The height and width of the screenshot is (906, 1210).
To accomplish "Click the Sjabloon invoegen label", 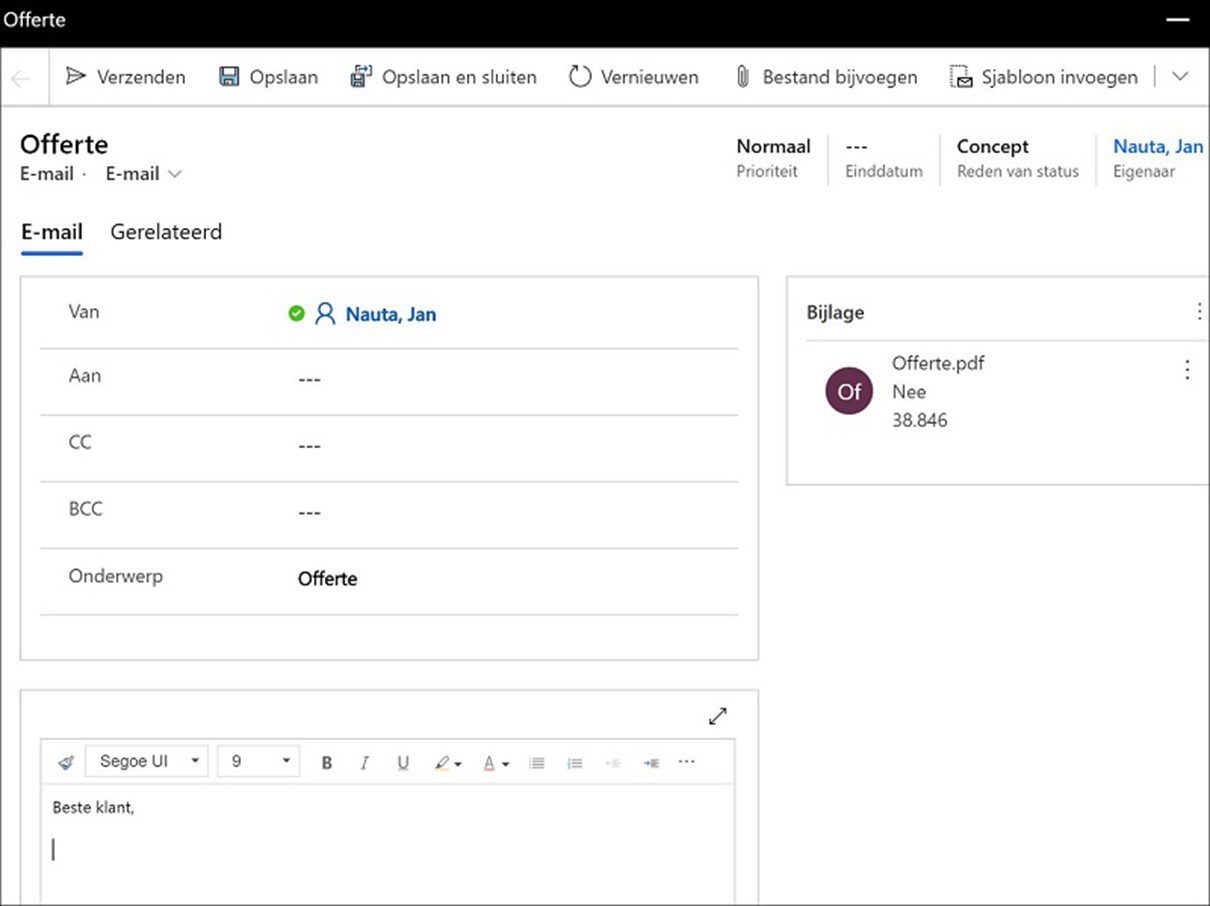I will click(x=1060, y=77).
